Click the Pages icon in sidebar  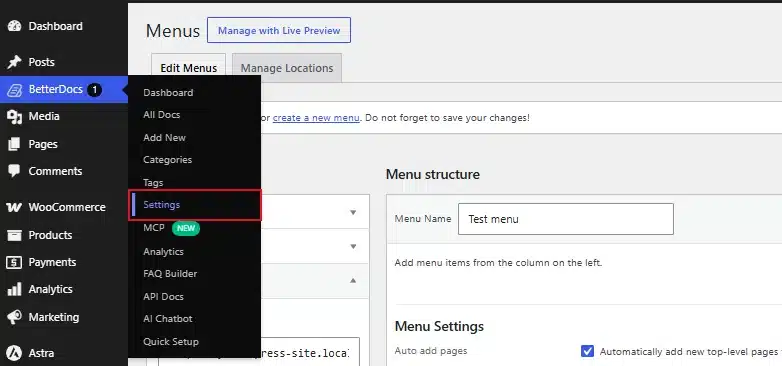click(14, 144)
